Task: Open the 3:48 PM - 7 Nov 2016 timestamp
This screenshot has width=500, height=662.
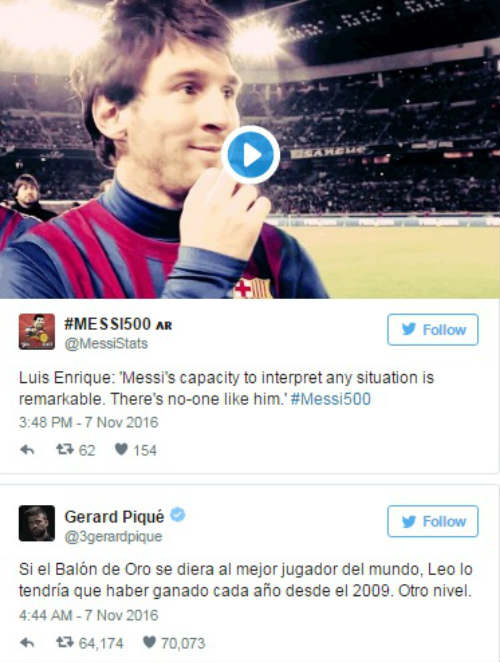Action: [x=88, y=422]
